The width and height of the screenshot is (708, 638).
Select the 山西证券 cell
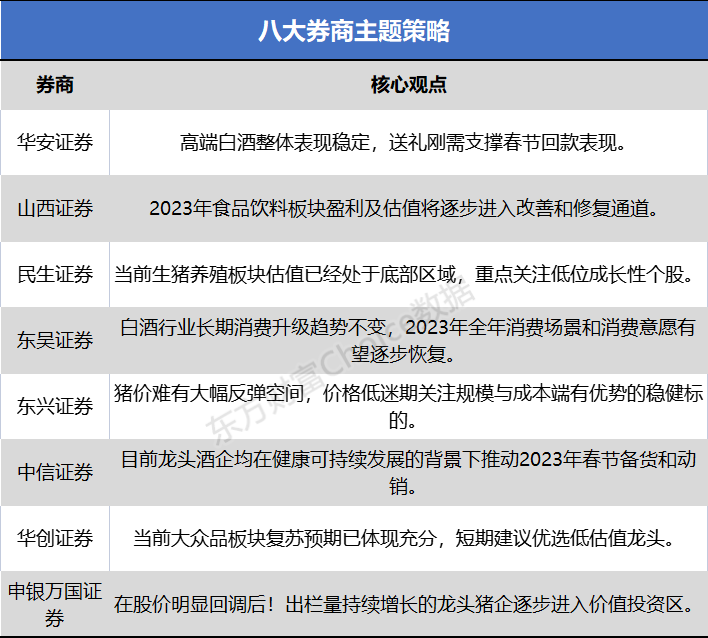click(x=55, y=208)
